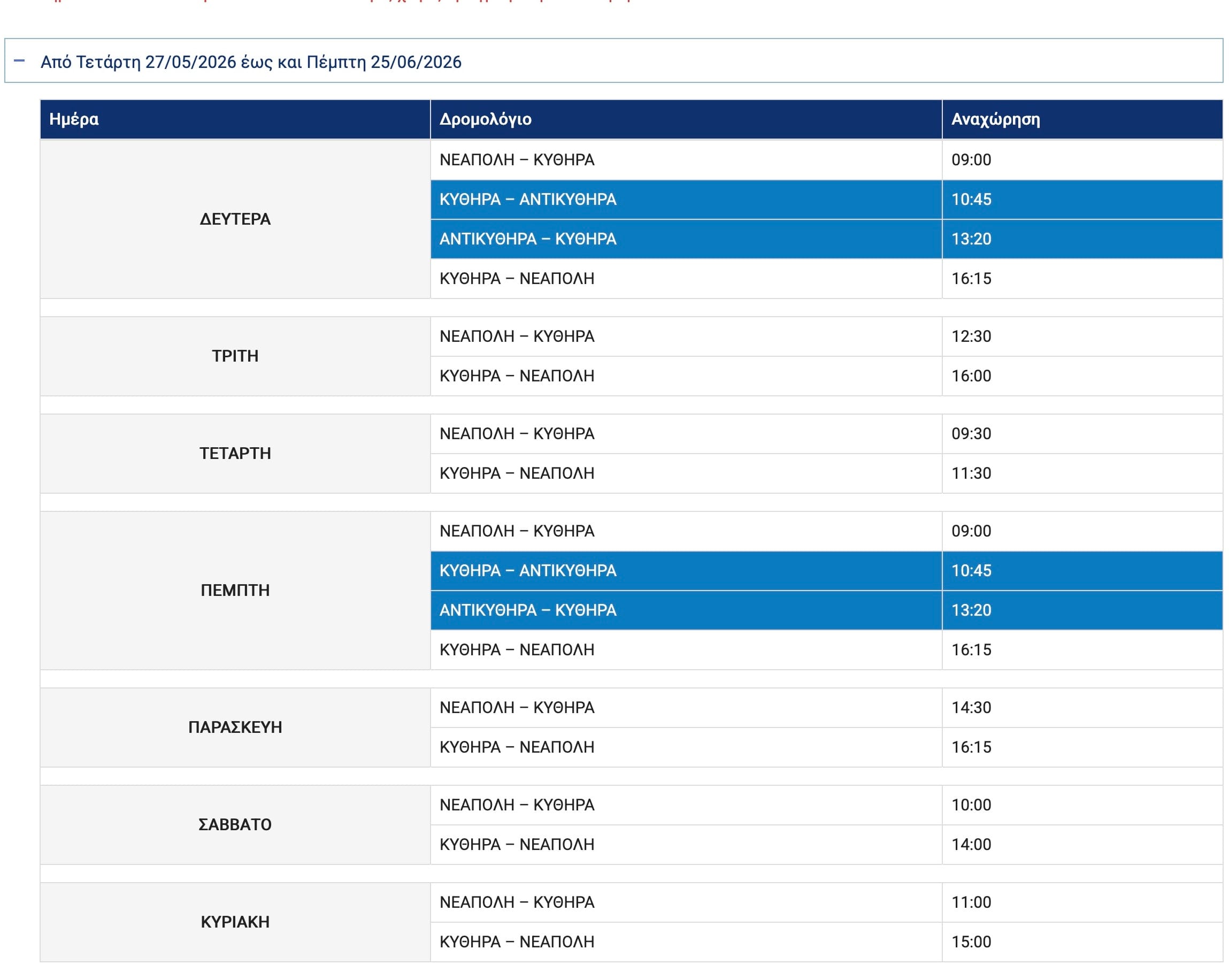Select the ΤΡΙΤΗ day cell
The image size is (1229, 980).
click(235, 356)
